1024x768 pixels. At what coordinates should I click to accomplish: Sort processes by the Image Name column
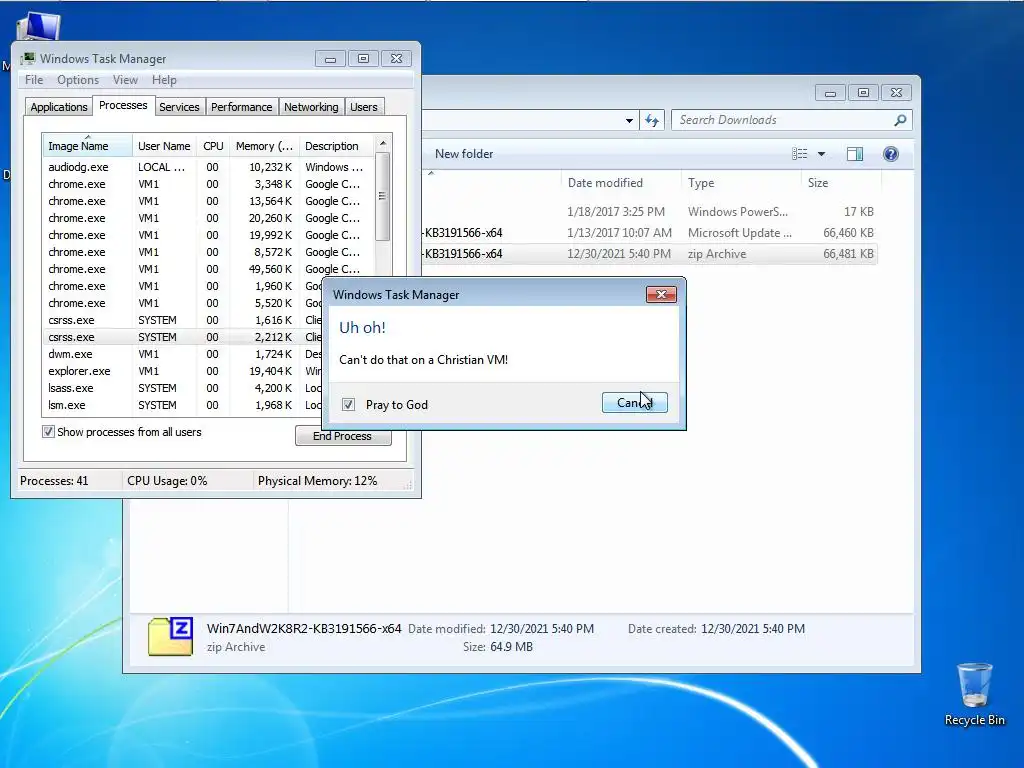click(x=87, y=146)
